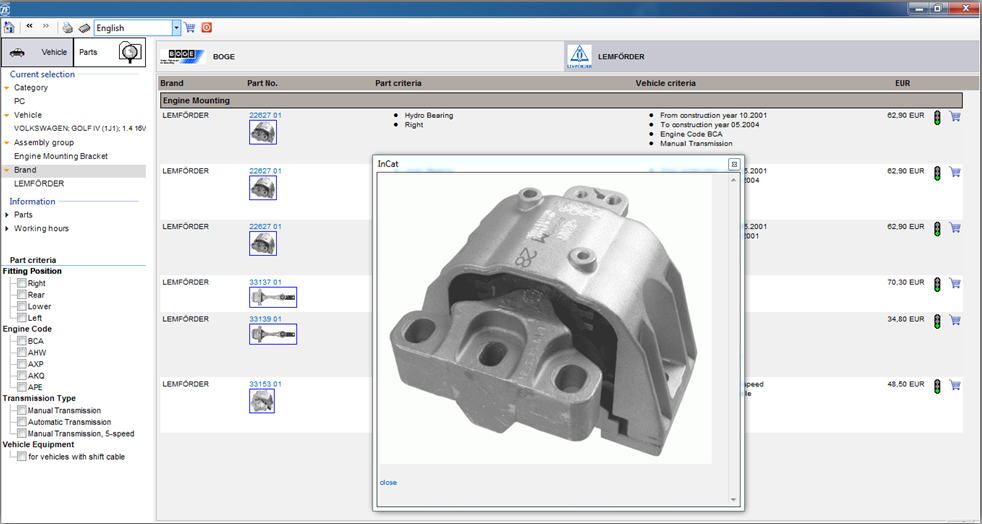Click the Part criteria column header
Screen dimensions: 982x524
click(398, 83)
